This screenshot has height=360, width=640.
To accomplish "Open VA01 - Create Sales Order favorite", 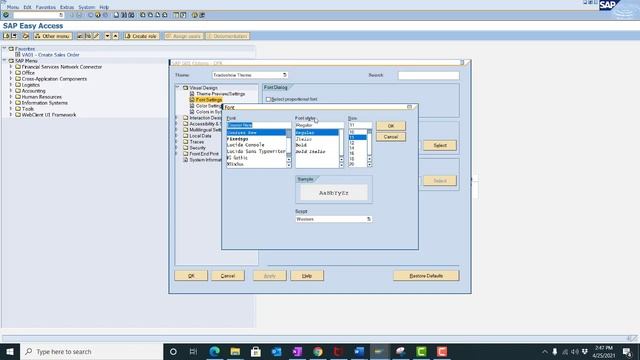I will (x=51, y=55).
